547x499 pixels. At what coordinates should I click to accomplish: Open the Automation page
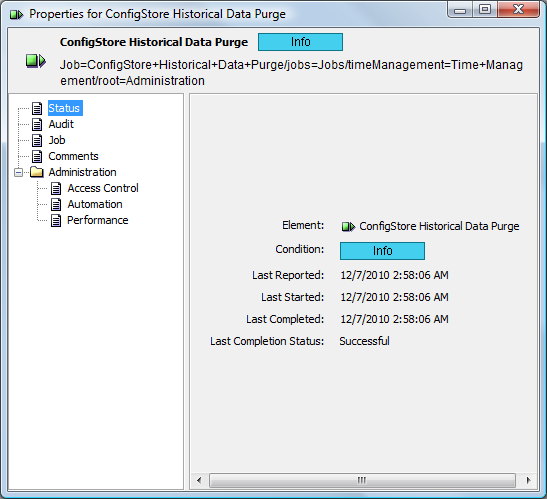tap(95, 204)
